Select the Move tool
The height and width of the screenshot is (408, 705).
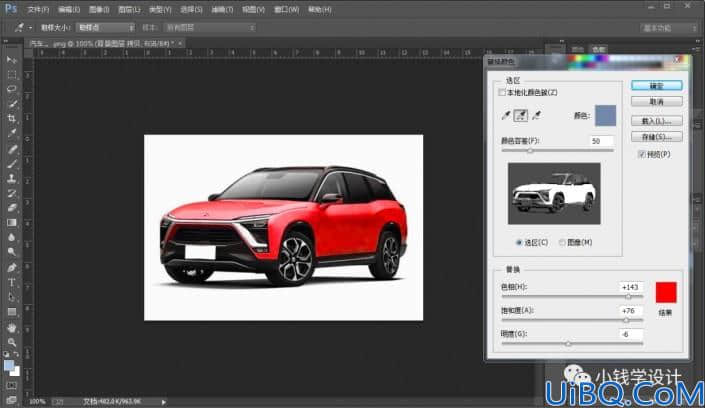[x=12, y=60]
